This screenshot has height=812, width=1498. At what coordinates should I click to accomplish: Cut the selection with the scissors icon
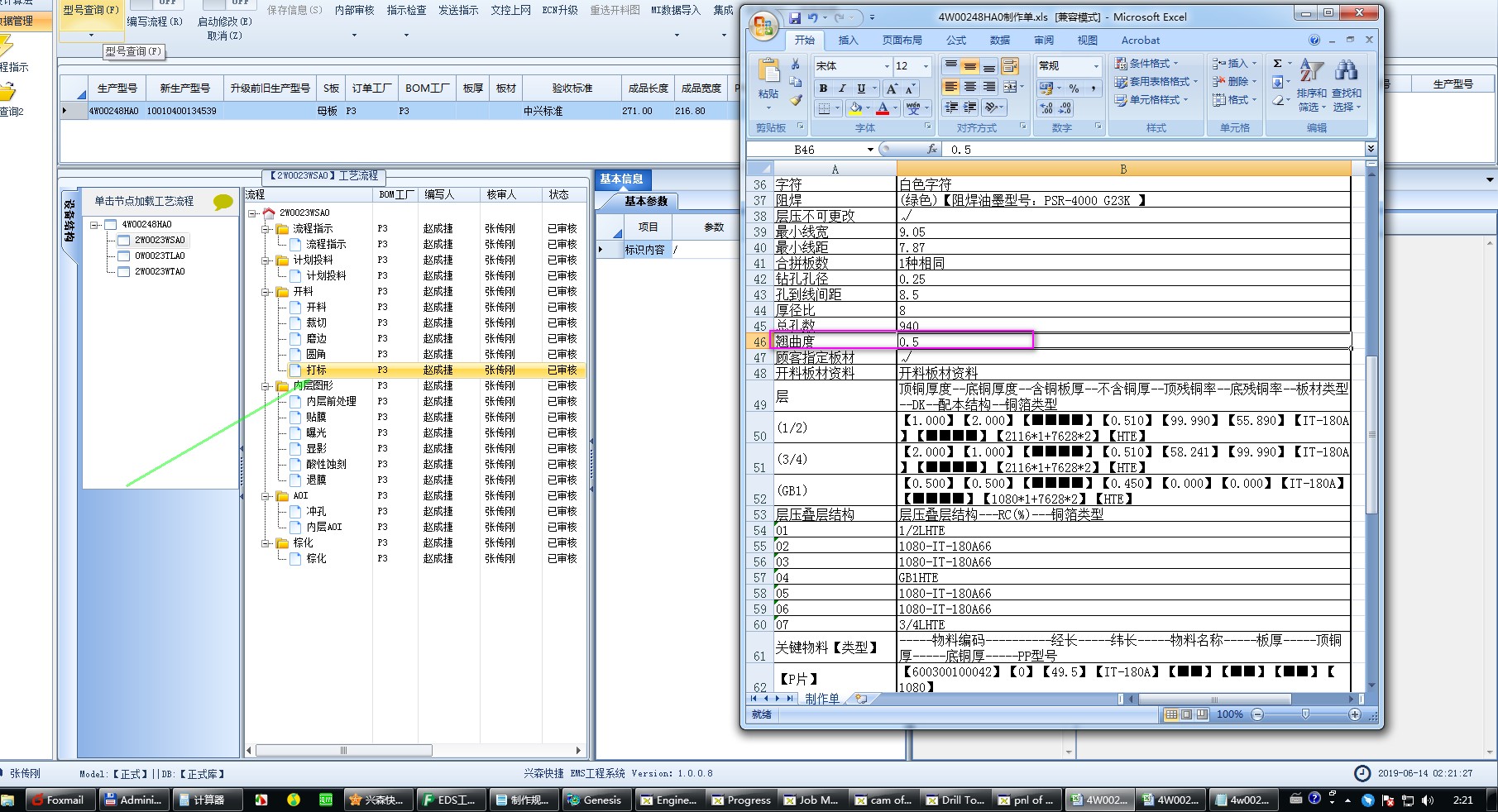796,64
